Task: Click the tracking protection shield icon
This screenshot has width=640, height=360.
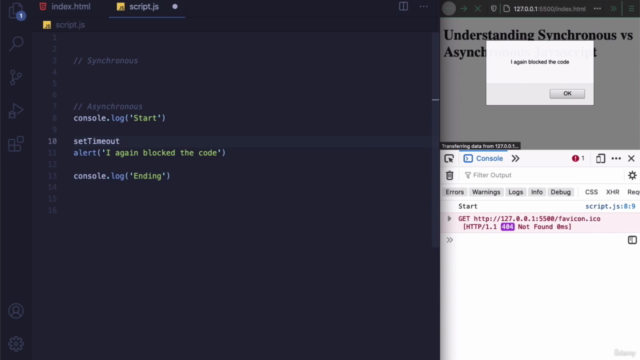Action: pos(493,9)
